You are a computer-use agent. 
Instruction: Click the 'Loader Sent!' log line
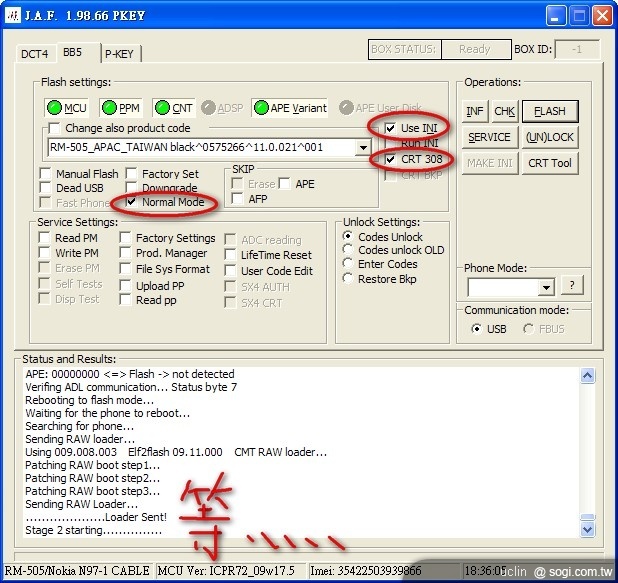[x=96, y=517]
